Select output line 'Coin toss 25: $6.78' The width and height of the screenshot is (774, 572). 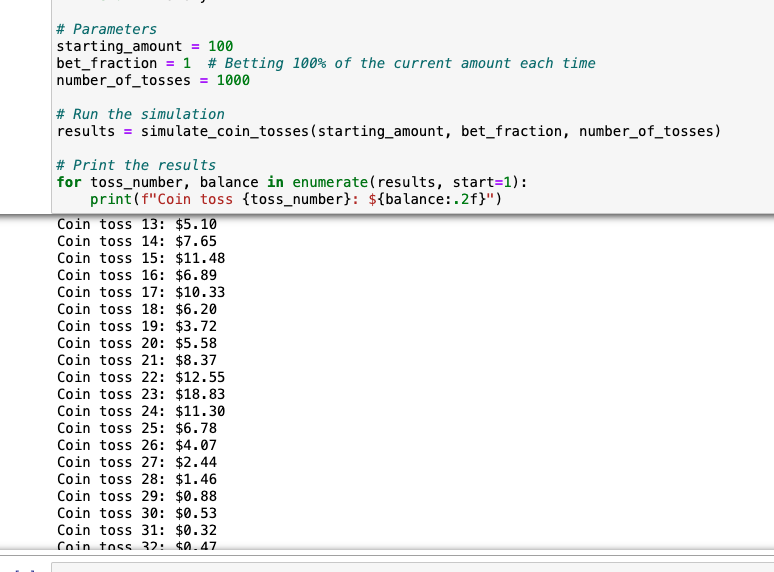(x=137, y=428)
